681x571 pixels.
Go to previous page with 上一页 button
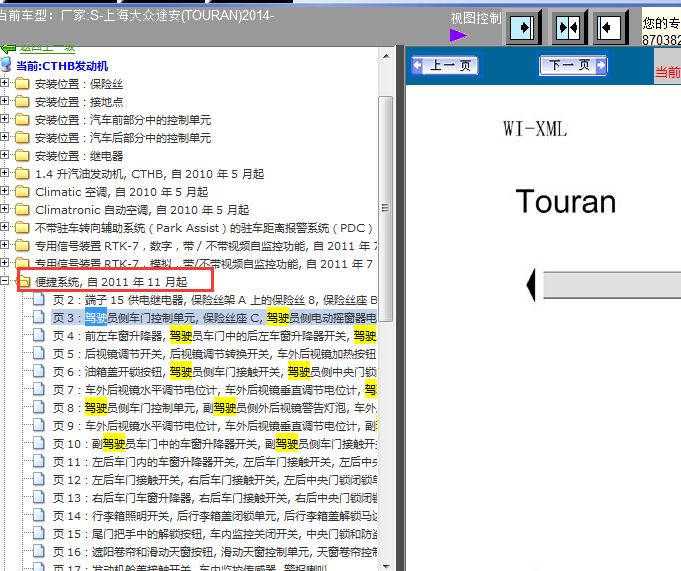[444, 66]
